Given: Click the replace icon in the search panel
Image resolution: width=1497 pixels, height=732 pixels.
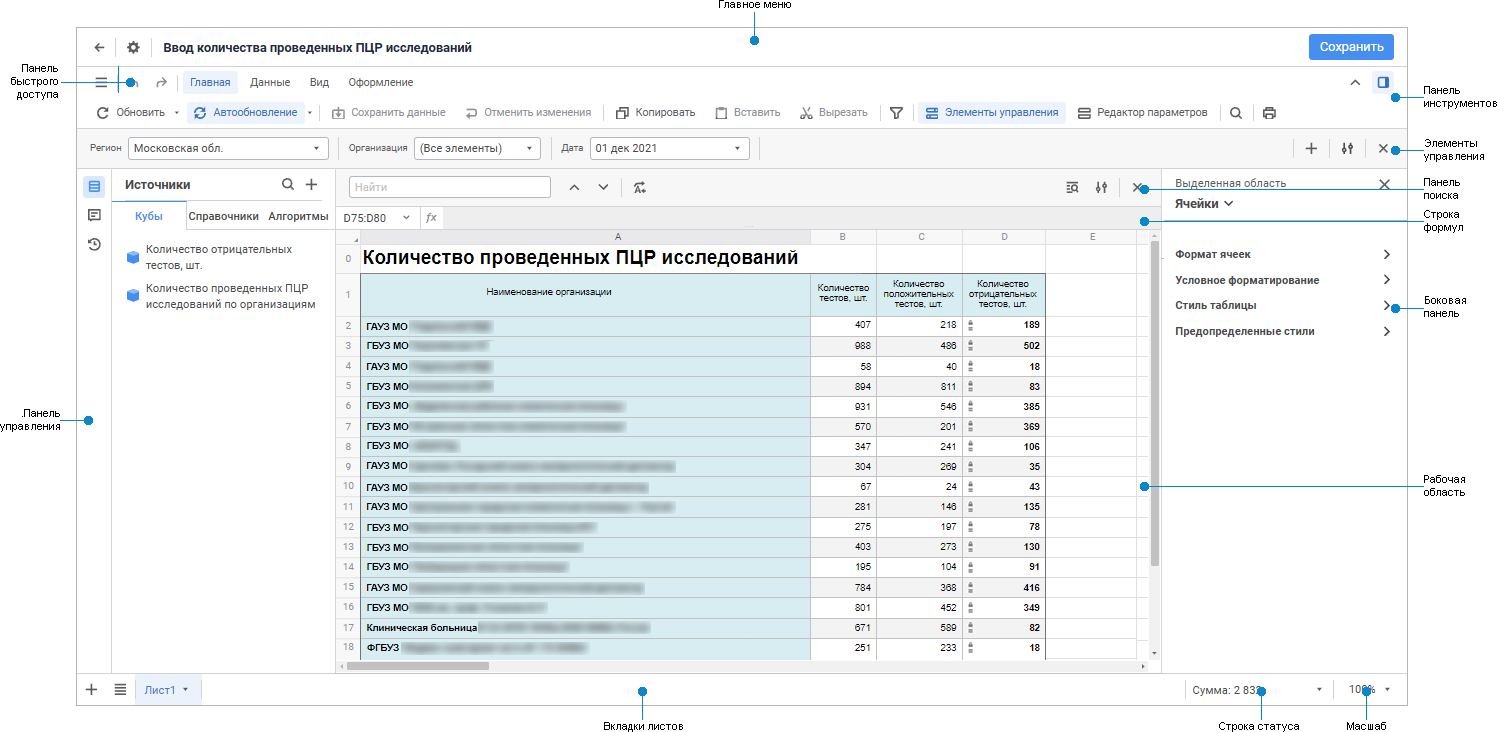Looking at the screenshot, I should (640, 187).
